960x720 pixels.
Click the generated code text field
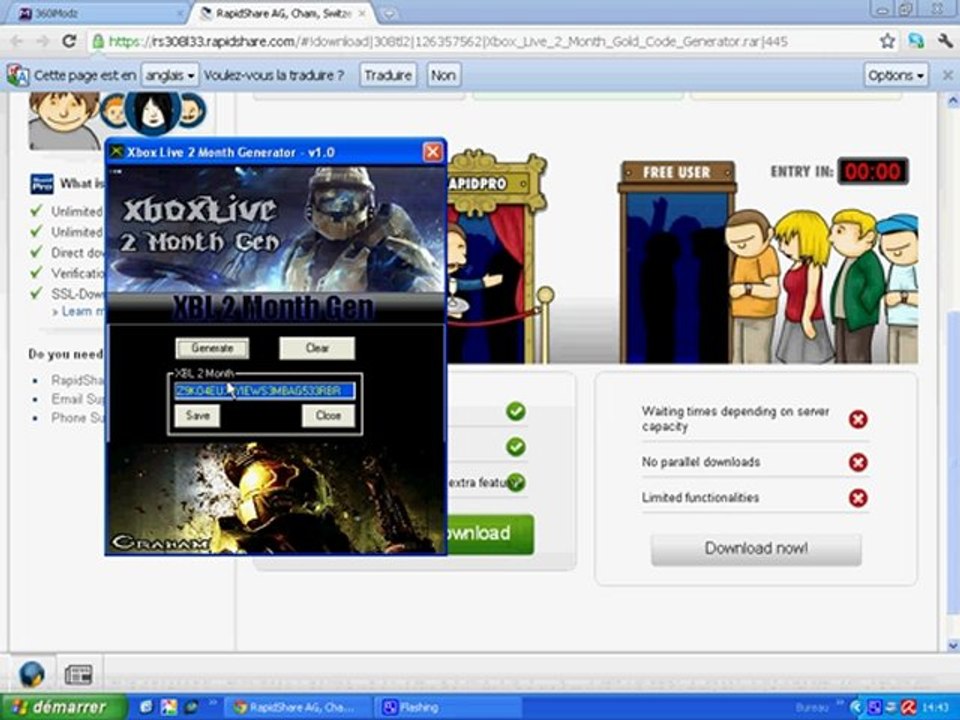point(264,391)
